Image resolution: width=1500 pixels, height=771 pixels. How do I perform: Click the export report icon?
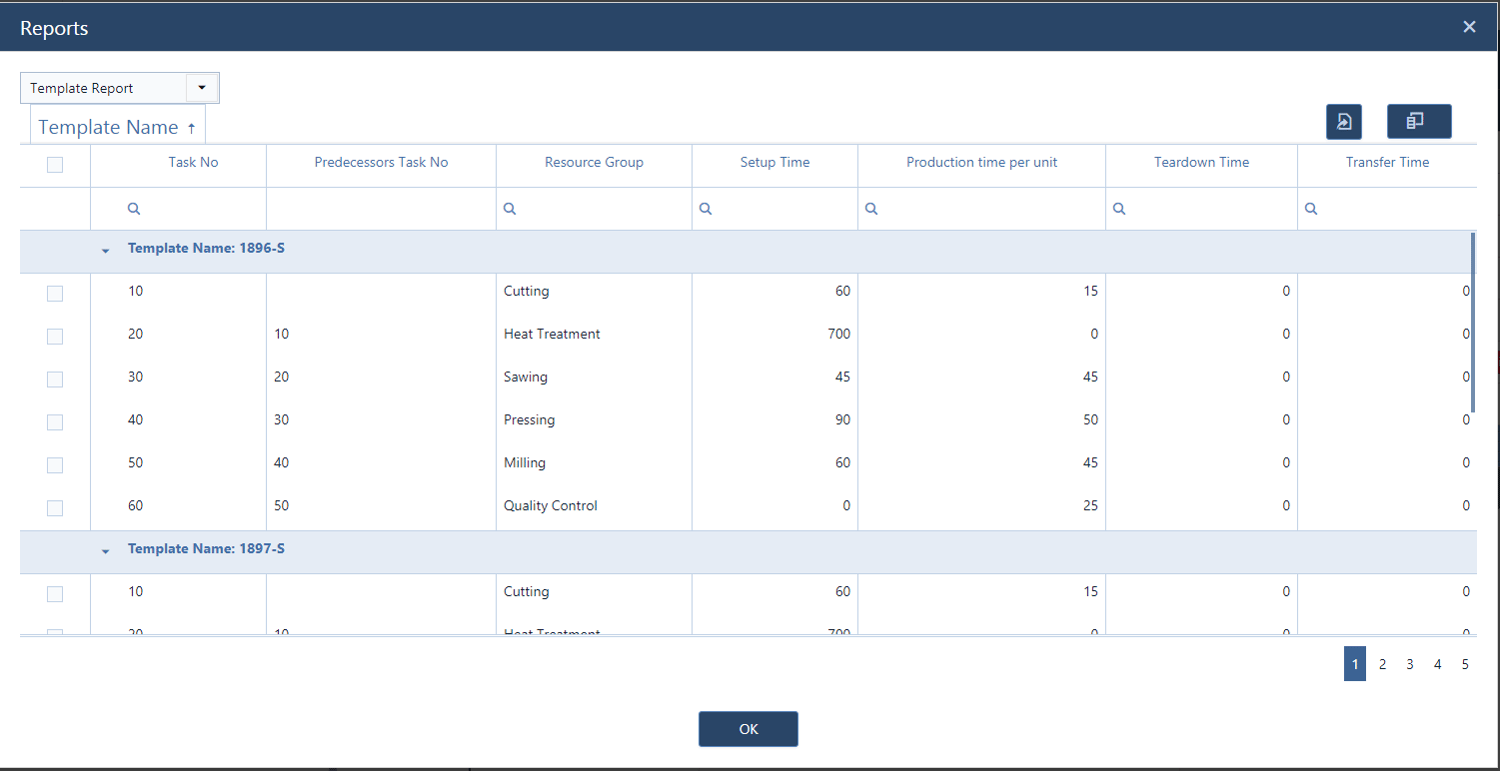[x=1344, y=121]
